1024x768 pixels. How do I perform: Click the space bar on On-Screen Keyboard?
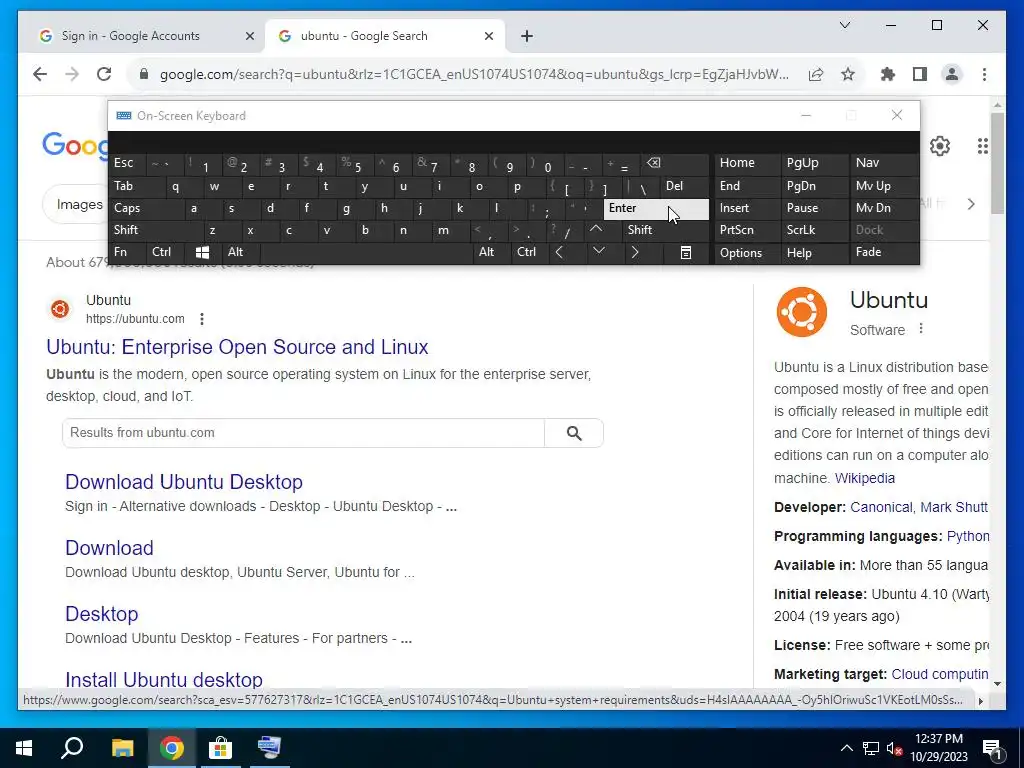366,252
